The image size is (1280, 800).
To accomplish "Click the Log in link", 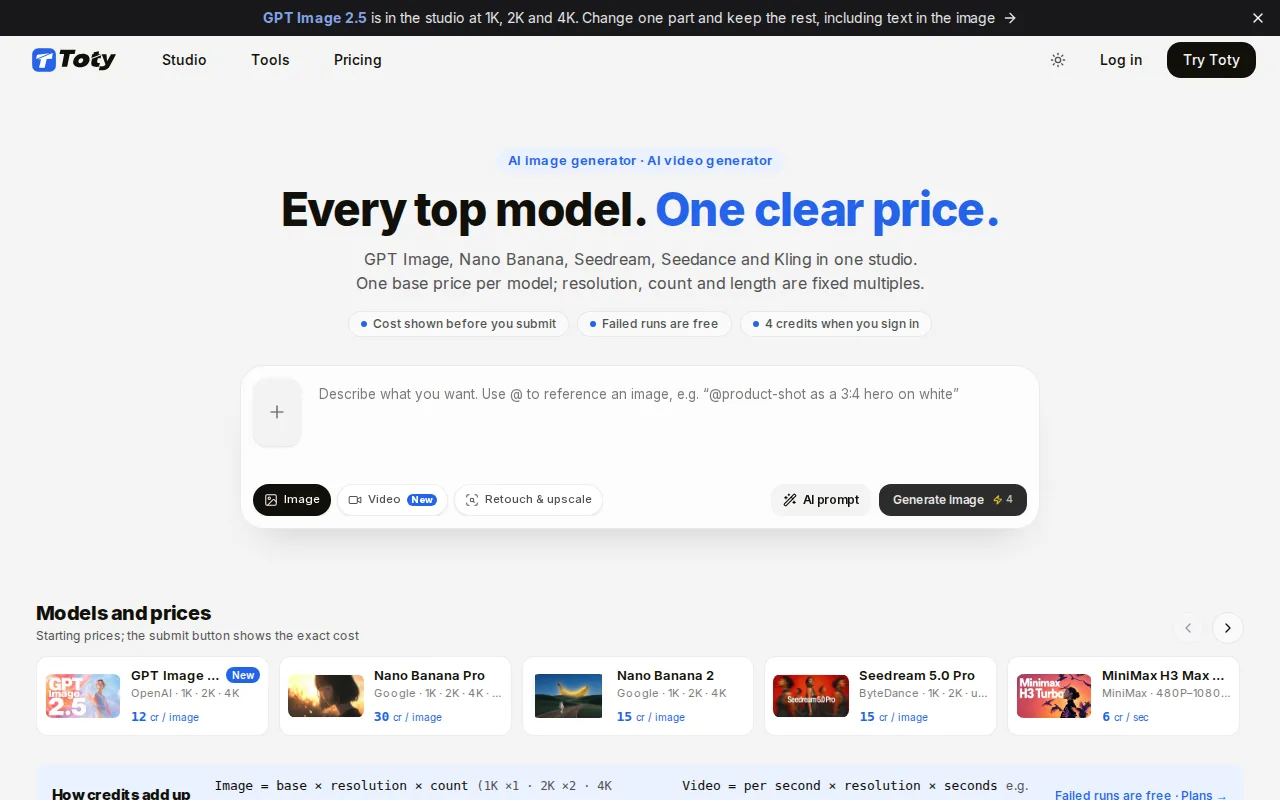I will tap(1121, 60).
